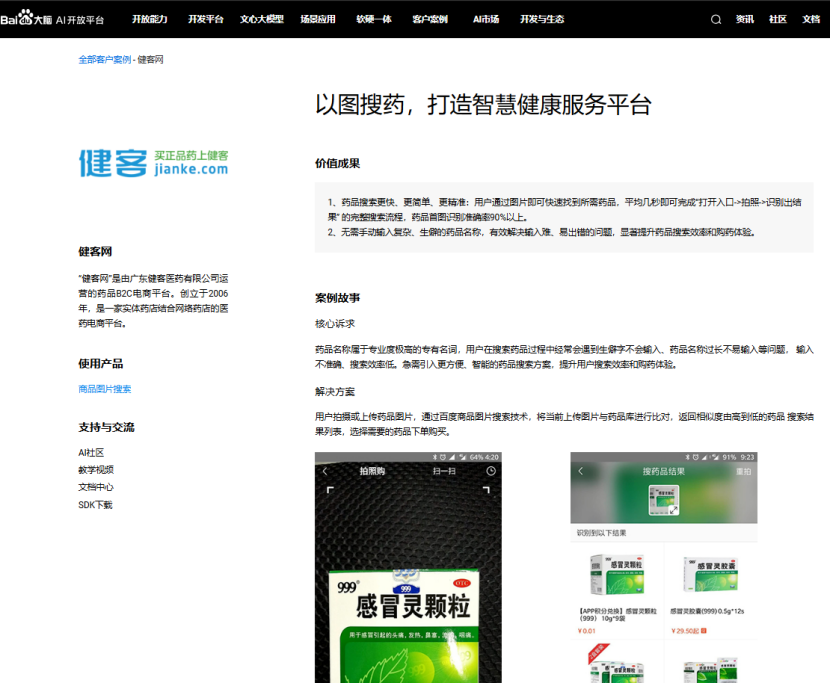The image size is (830, 684).
Task: Tap the back arrow on the 搜药品结果 screen
Action: [x=582, y=472]
